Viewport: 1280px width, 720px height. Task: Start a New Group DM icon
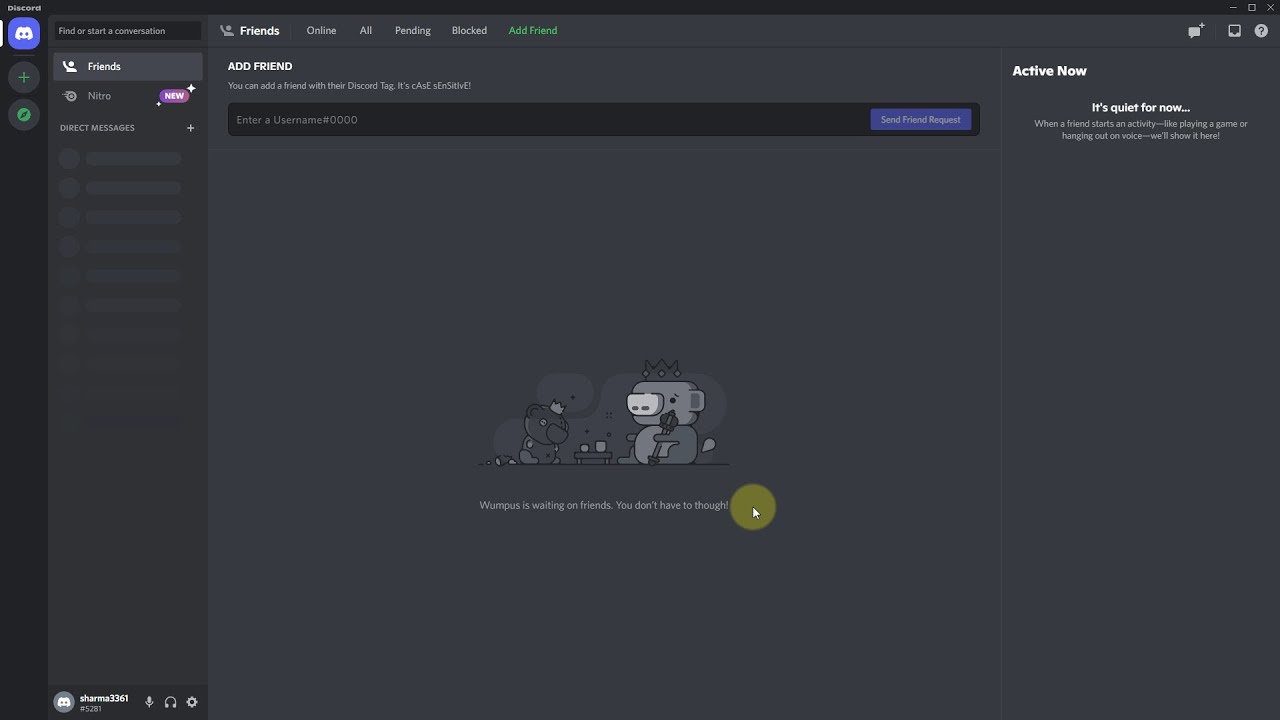1195,31
